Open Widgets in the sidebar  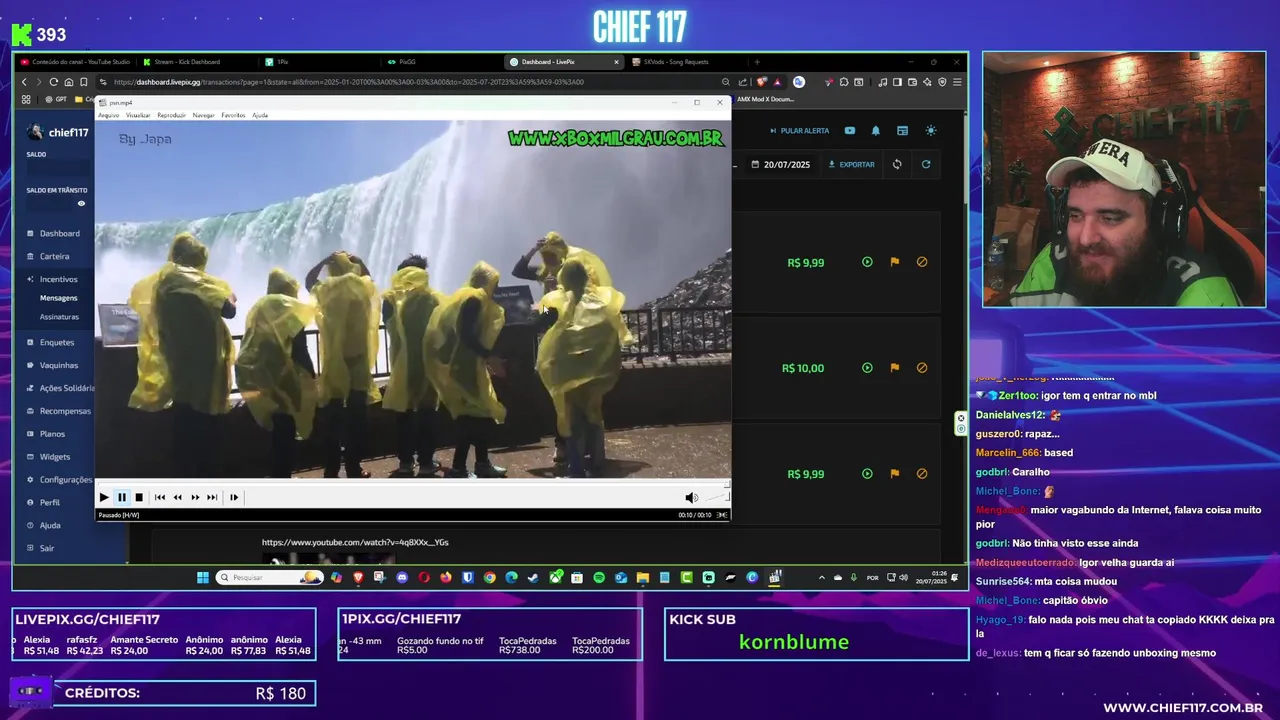pyautogui.click(x=54, y=457)
